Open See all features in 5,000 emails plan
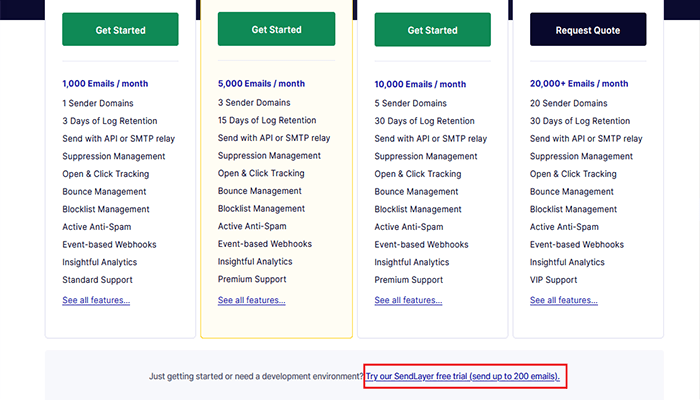Viewport: 700px width, 400px height. (x=252, y=300)
